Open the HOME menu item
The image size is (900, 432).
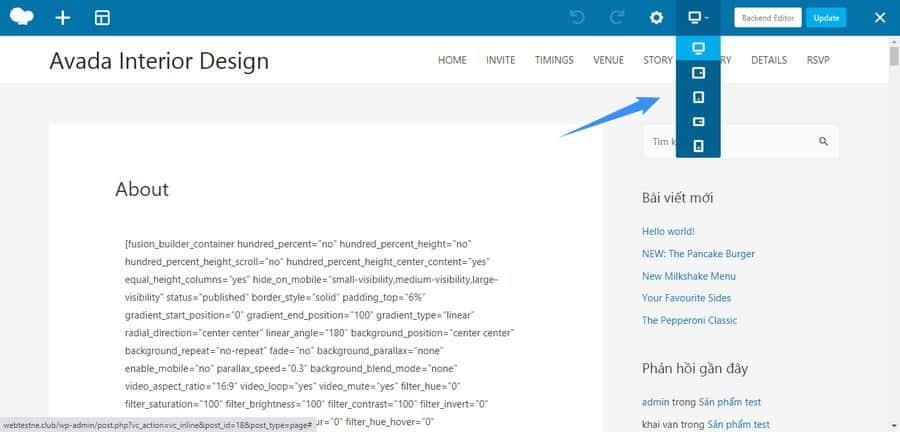[452, 60]
